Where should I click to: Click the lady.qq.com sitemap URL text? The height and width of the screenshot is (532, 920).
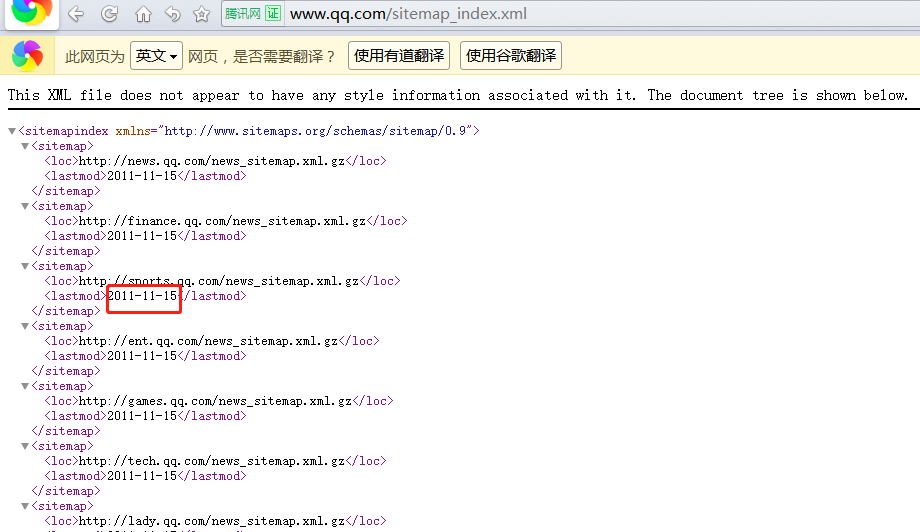tap(211, 521)
